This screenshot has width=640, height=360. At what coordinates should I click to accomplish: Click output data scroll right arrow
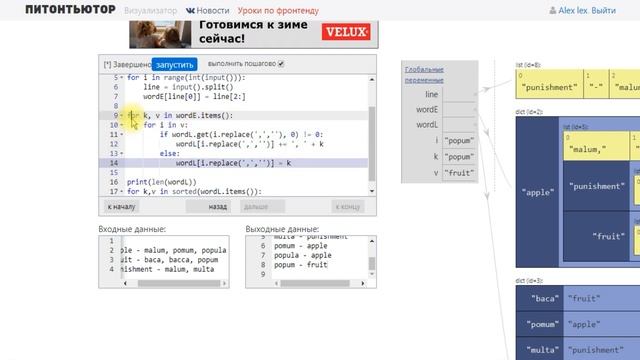click(x=363, y=283)
